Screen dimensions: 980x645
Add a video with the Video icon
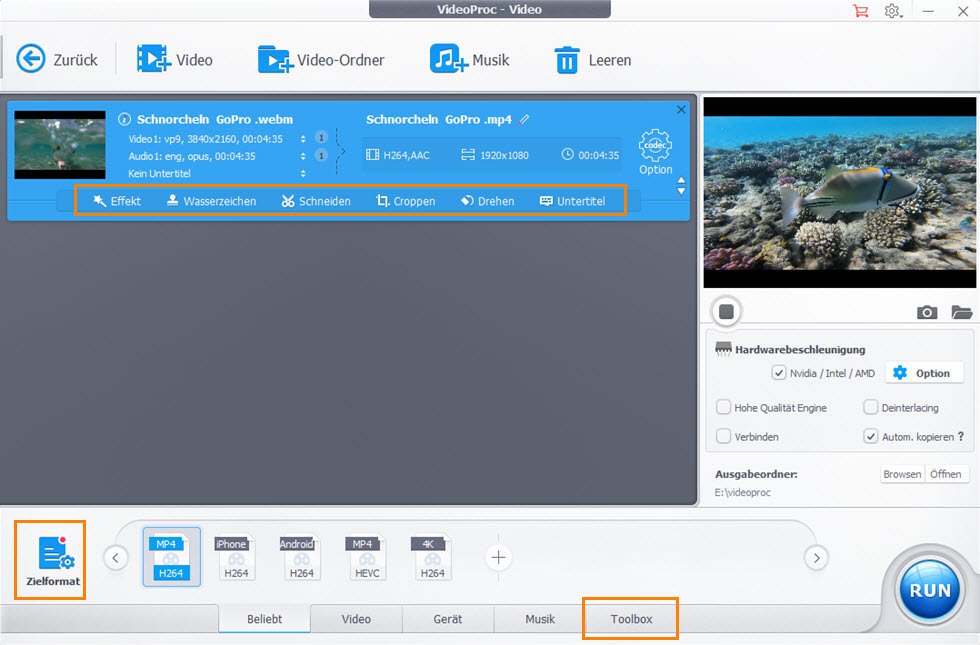tap(154, 60)
